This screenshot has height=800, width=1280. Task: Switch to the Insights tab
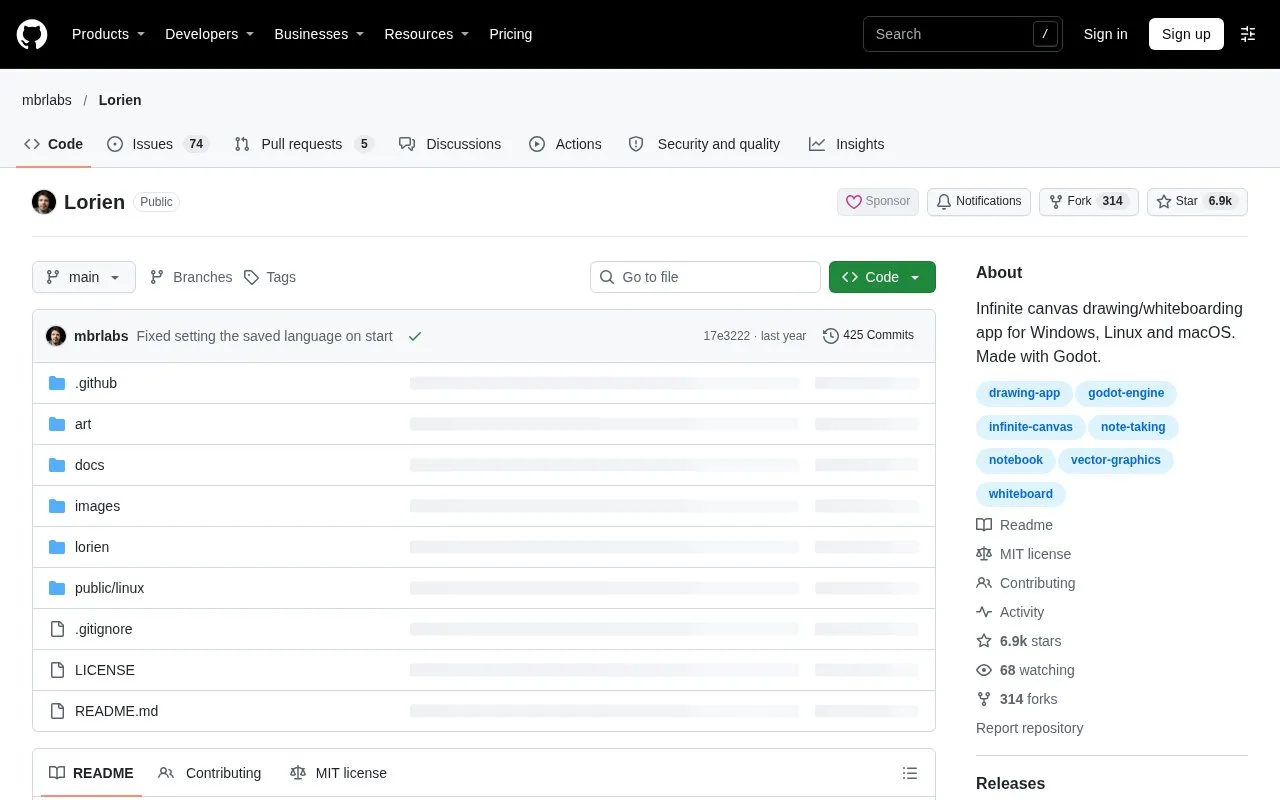point(847,144)
